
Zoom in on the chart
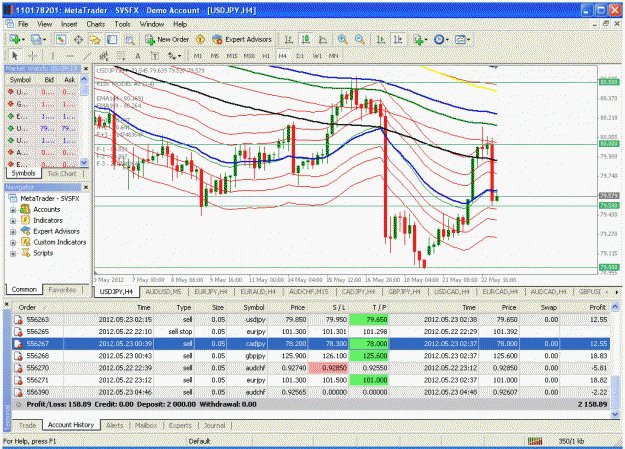click(x=342, y=39)
